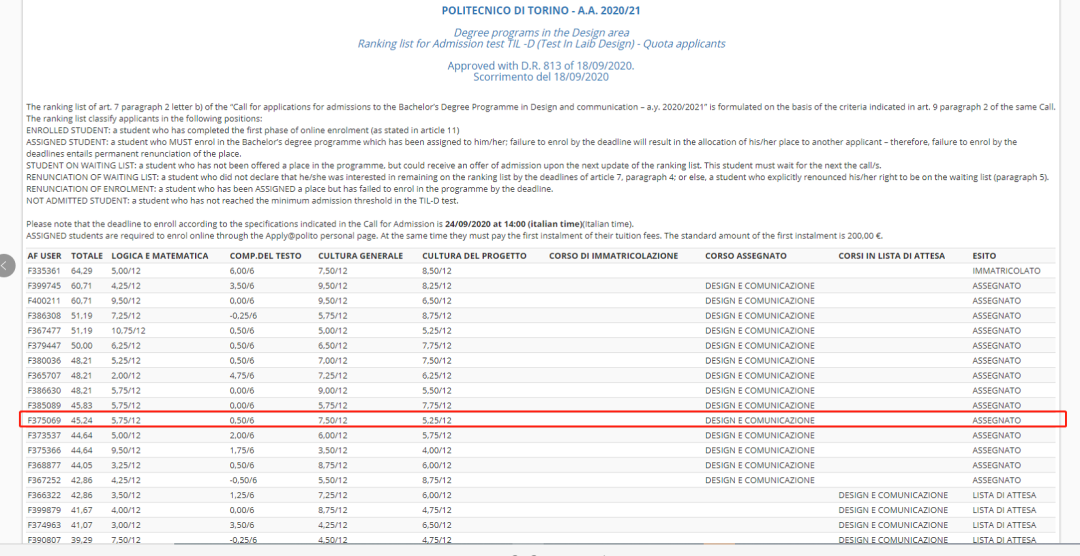
Task: Select the CORSO ASSEGNATO column header
Action: click(746, 256)
